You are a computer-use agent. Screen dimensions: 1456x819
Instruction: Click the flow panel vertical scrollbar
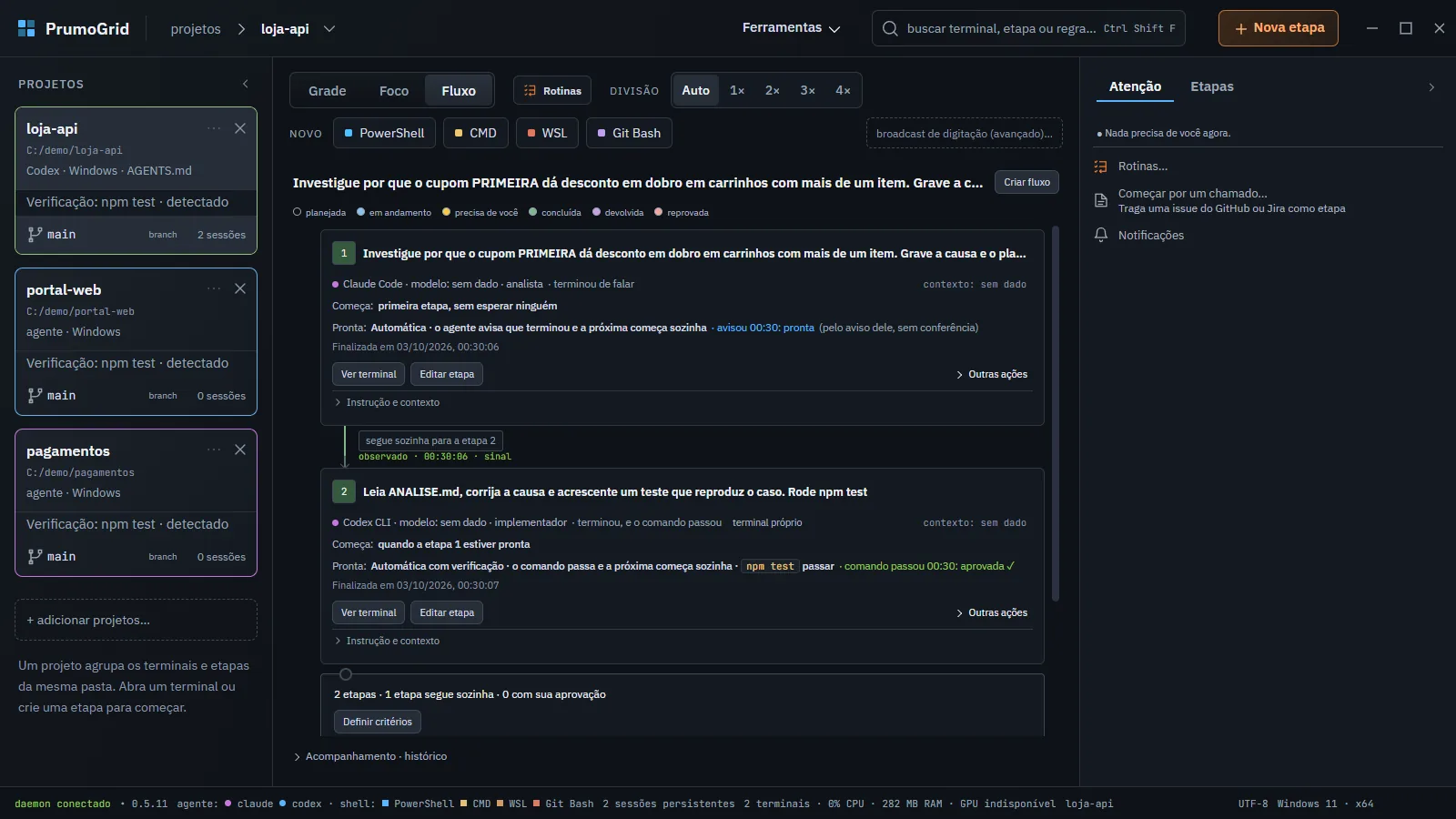(1056, 414)
